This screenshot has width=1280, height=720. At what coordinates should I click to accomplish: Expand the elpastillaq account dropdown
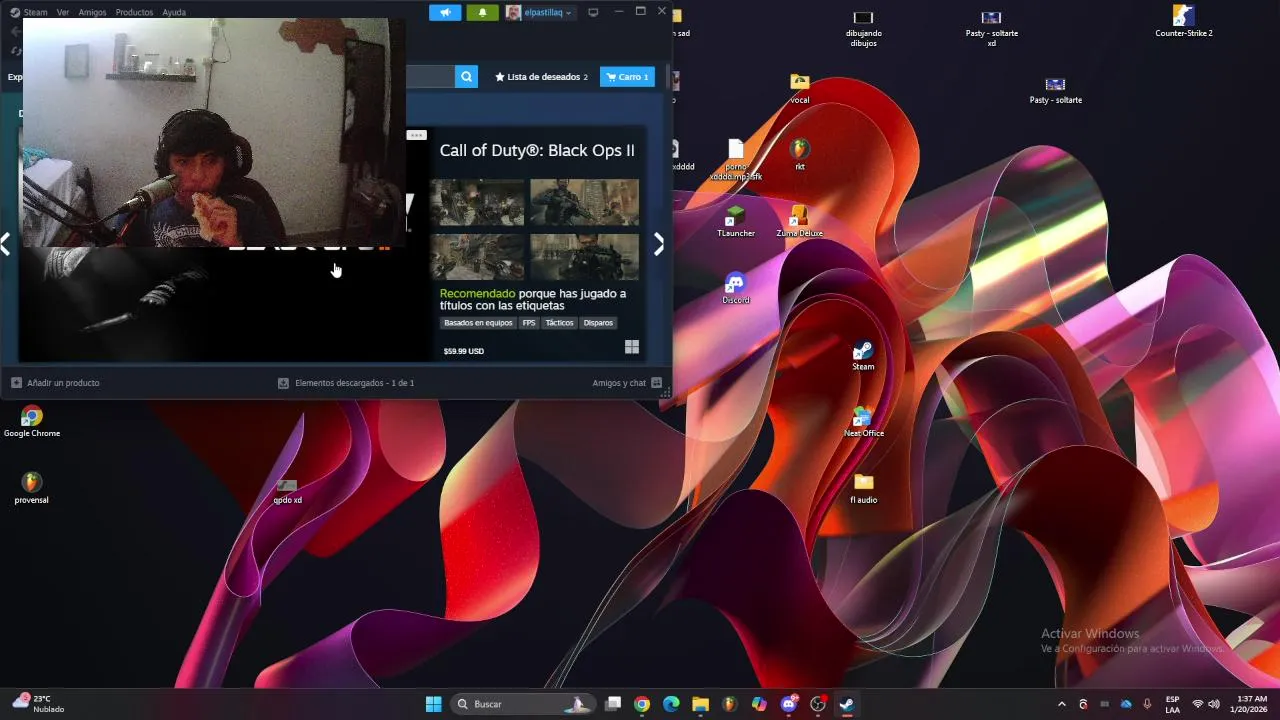coord(540,12)
